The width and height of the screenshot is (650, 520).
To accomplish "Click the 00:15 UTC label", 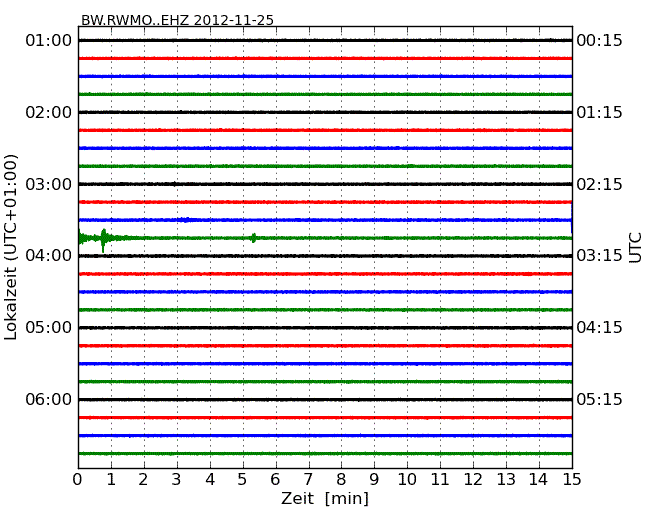I will [x=599, y=41].
